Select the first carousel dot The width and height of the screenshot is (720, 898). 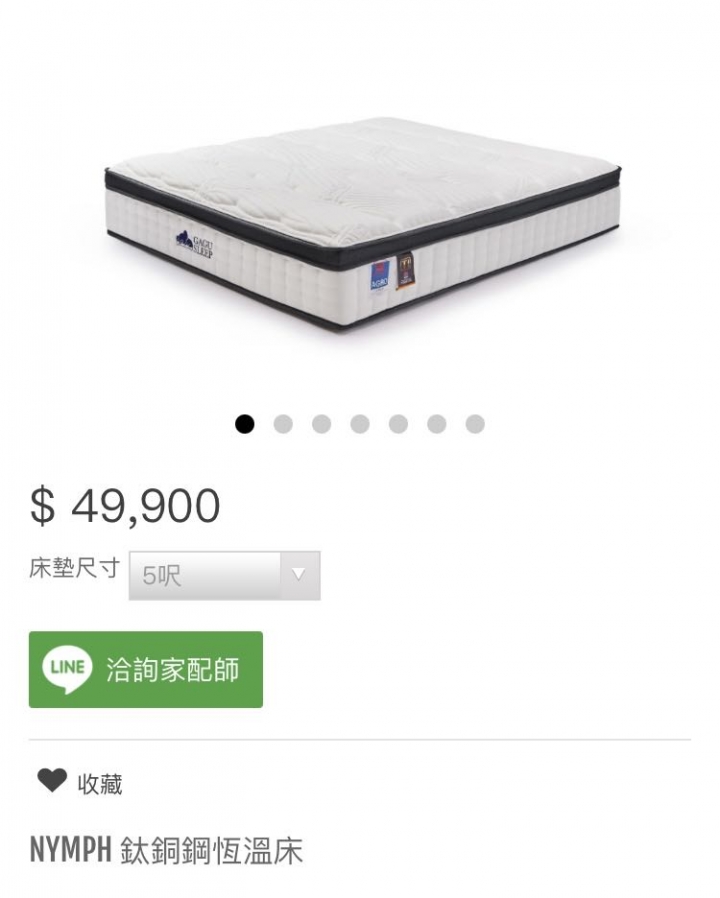(245, 424)
